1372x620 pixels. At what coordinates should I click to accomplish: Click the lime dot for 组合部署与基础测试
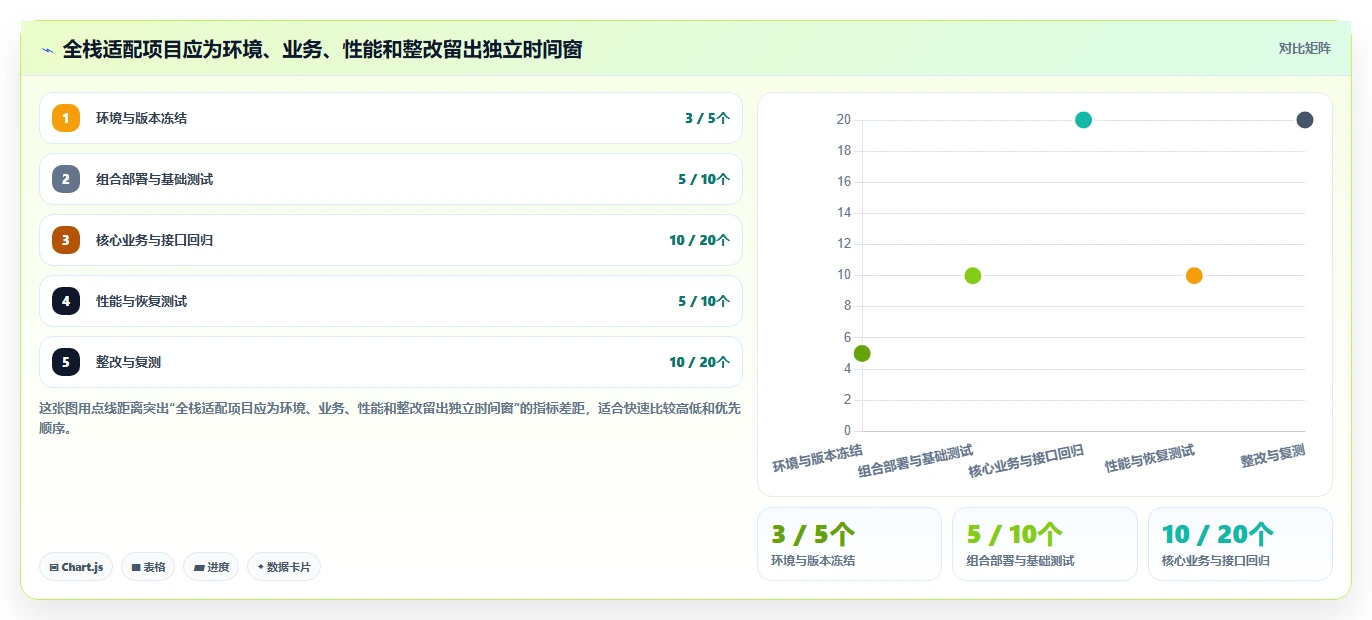tap(973, 275)
